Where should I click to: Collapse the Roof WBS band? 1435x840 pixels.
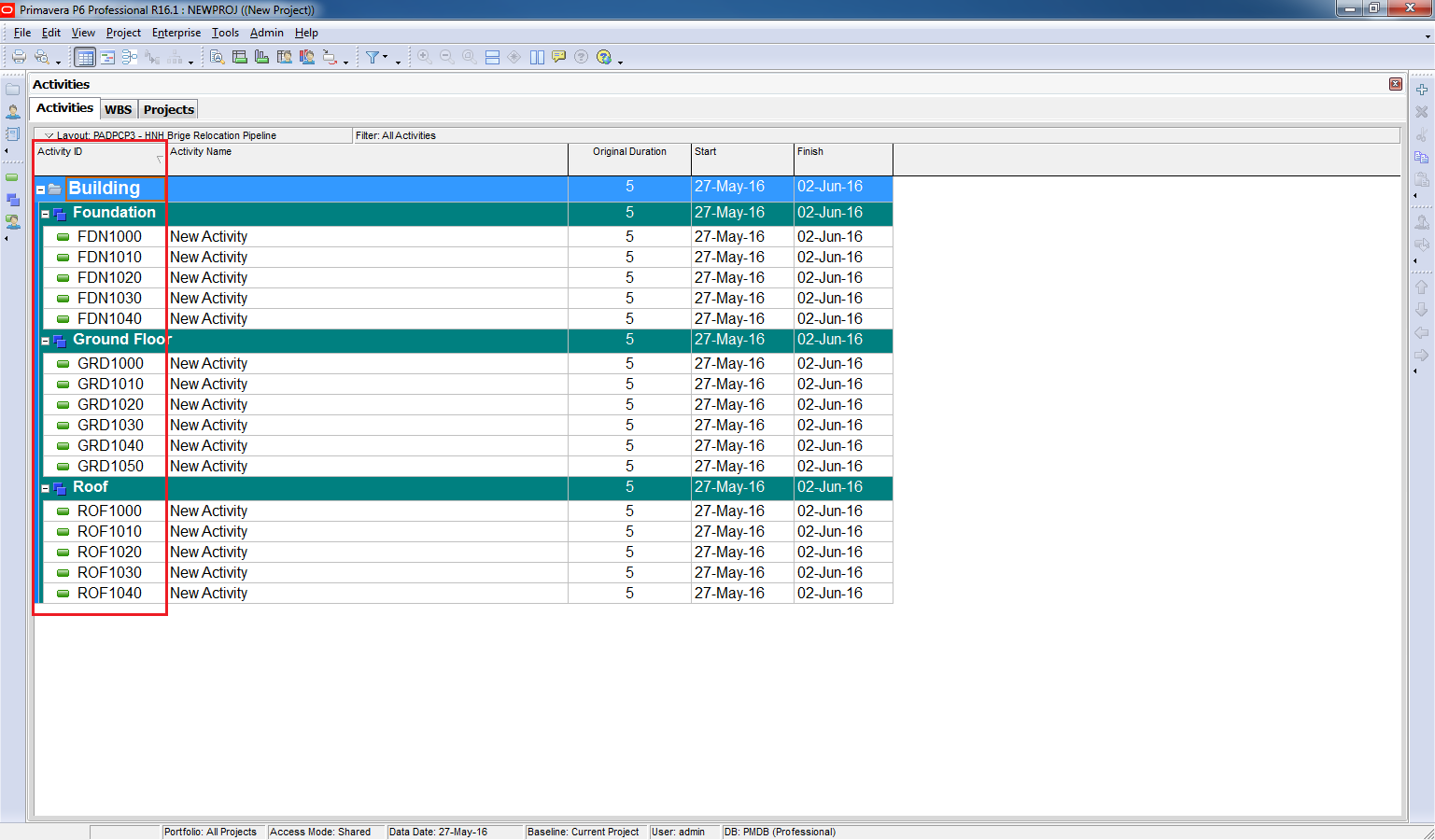pos(45,488)
